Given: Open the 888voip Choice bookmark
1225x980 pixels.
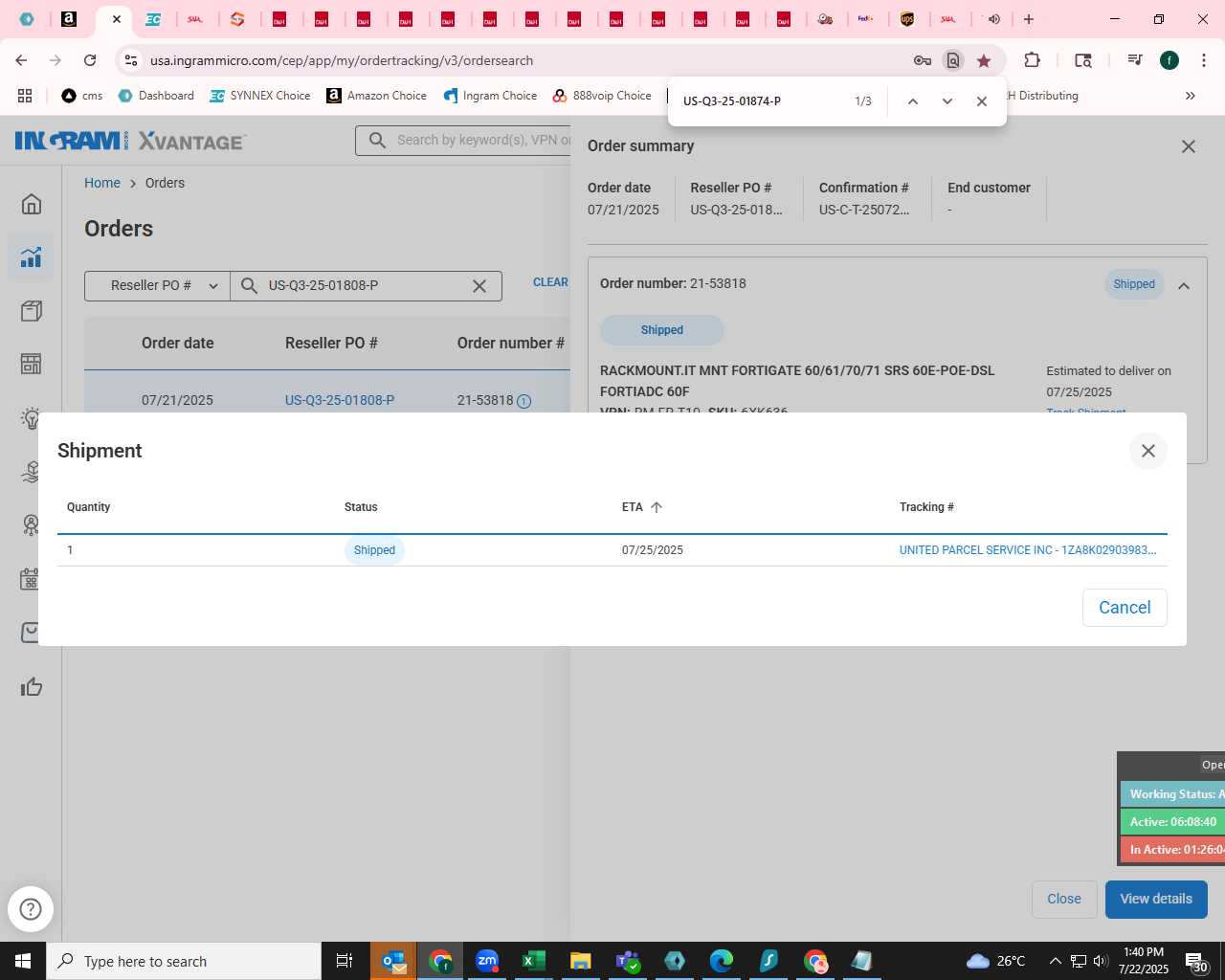Looking at the screenshot, I should (x=602, y=96).
